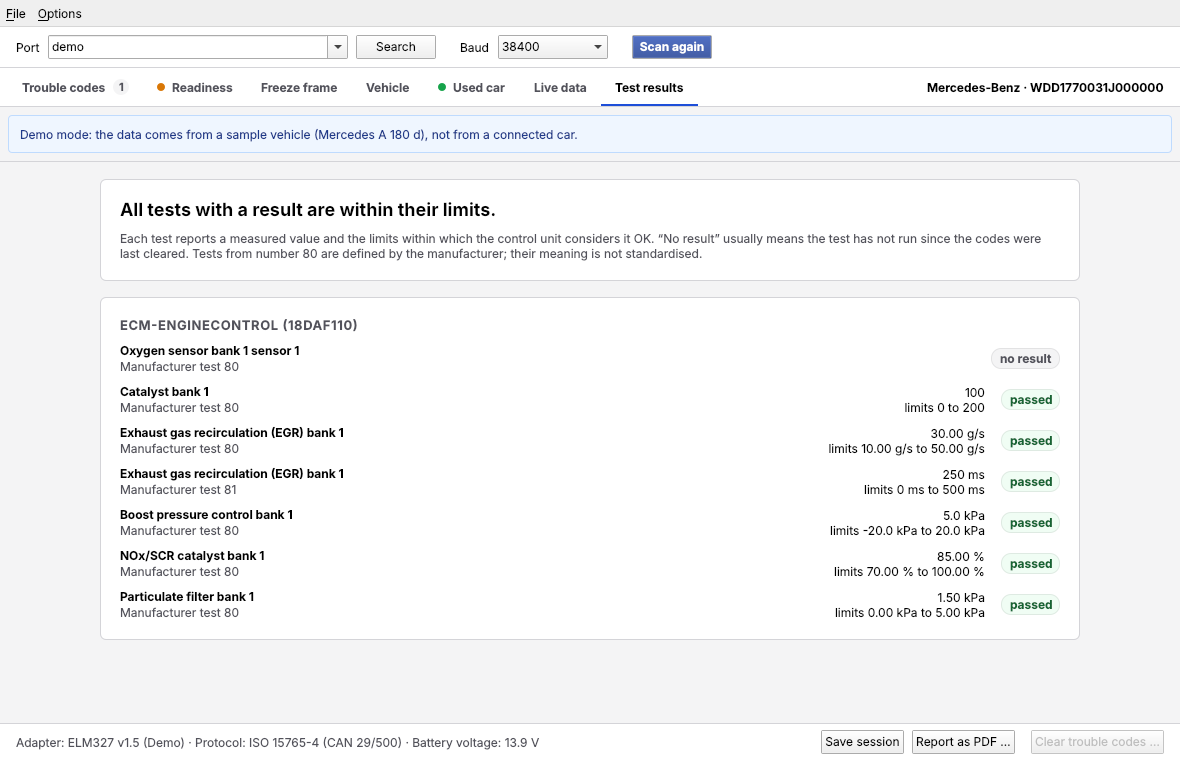Viewport: 1180px width, 760px height.
Task: Click the Clear trouble codes button
Action: coord(1097,742)
